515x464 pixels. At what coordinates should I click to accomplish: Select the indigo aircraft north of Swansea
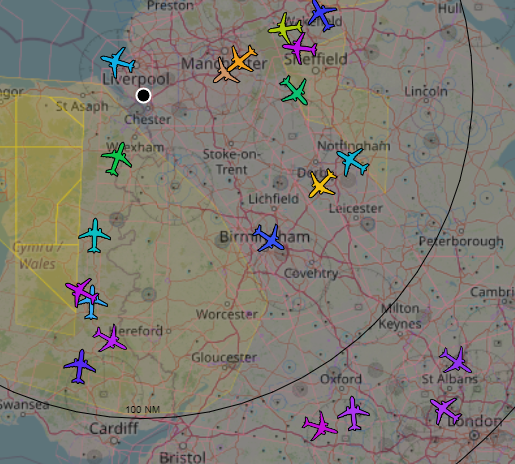80,367
